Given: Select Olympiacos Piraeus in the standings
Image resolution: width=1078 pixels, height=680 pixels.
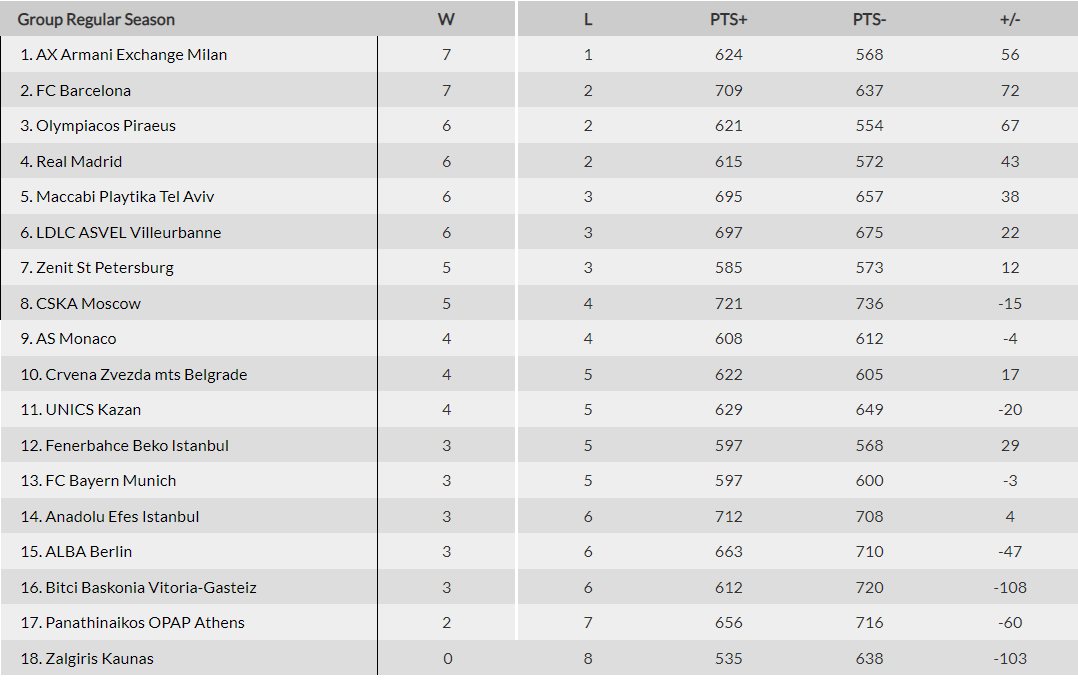Looking at the screenshot, I should [x=105, y=126].
